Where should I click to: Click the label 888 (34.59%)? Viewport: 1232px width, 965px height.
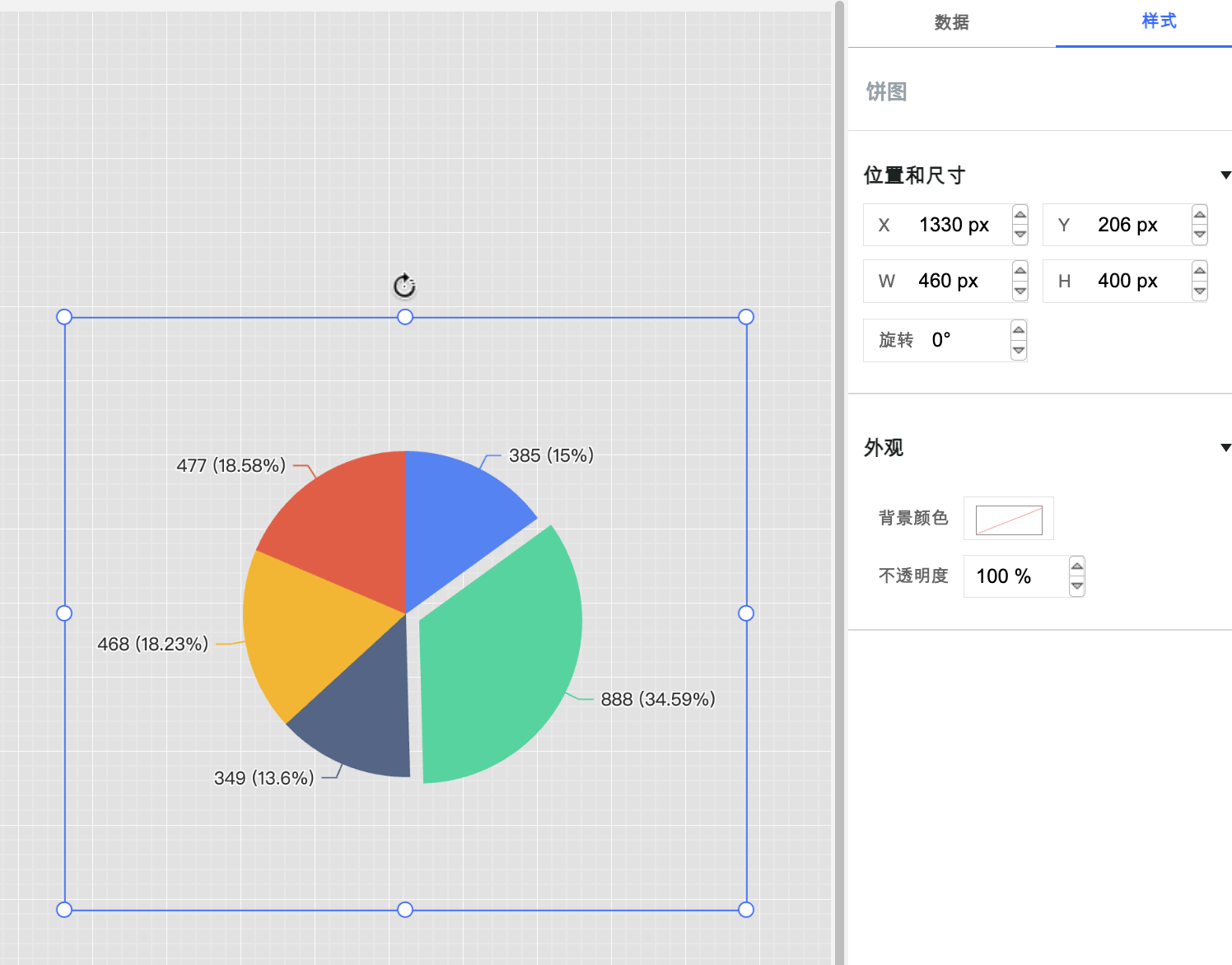pyautogui.click(x=658, y=699)
